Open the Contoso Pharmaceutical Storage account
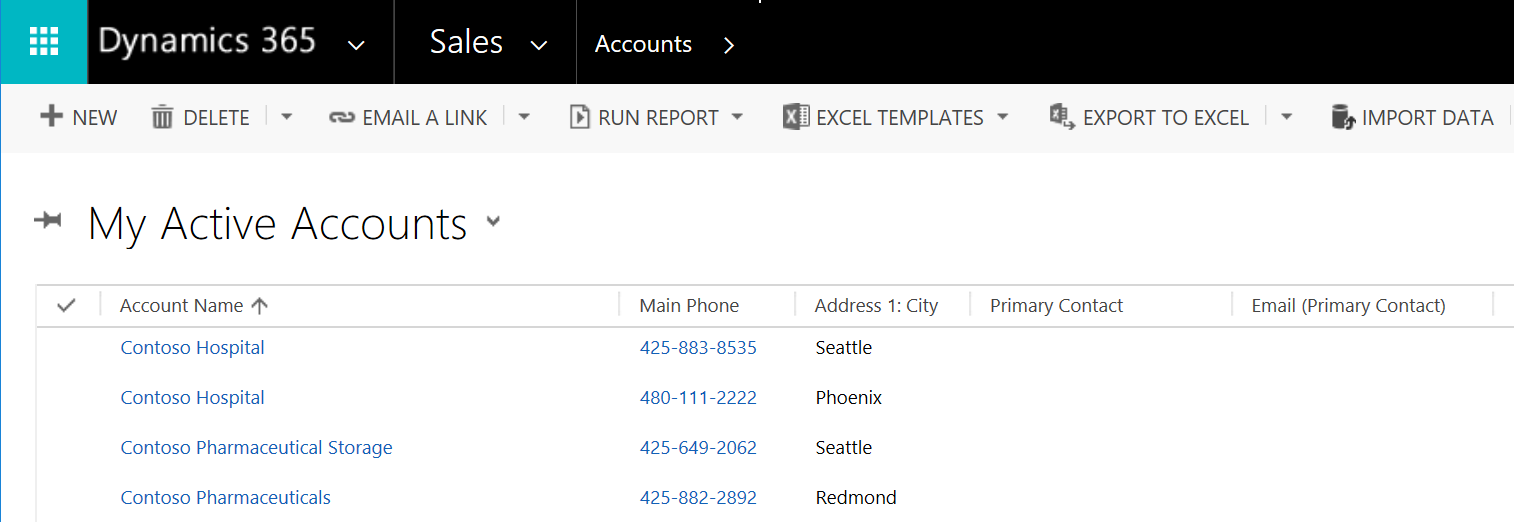Image resolution: width=1514 pixels, height=522 pixels. coord(256,448)
